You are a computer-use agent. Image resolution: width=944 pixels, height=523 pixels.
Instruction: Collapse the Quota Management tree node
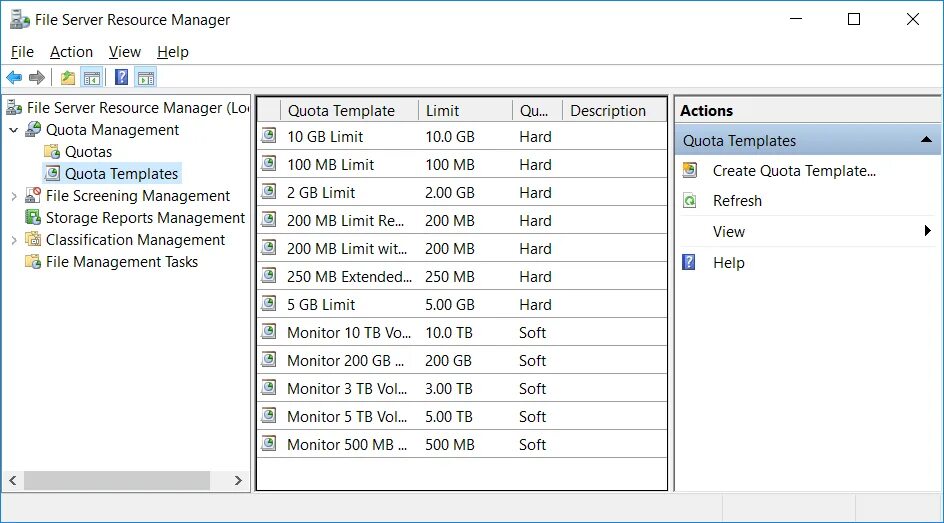click(x=14, y=130)
